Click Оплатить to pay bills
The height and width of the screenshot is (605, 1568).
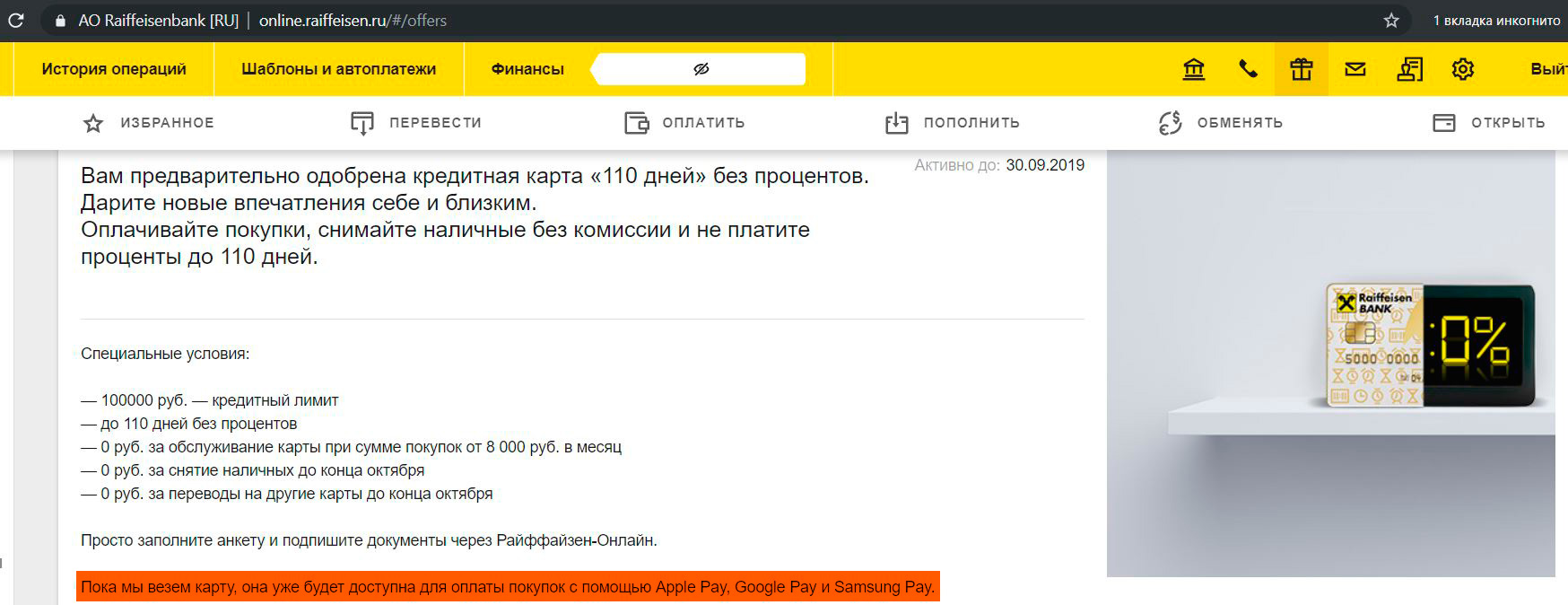tap(684, 123)
